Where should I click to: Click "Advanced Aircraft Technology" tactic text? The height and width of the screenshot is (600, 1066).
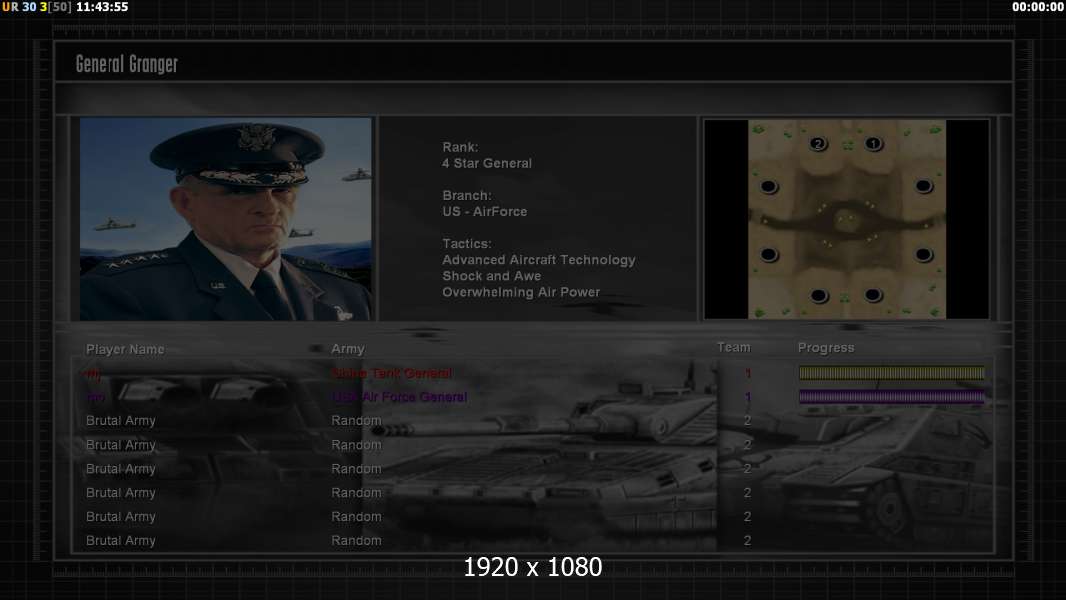(x=538, y=260)
